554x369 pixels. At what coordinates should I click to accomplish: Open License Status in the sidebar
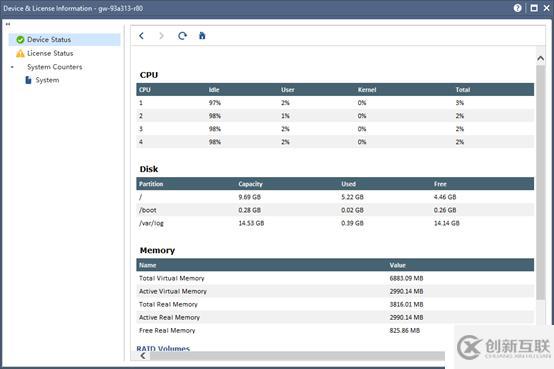coord(50,53)
